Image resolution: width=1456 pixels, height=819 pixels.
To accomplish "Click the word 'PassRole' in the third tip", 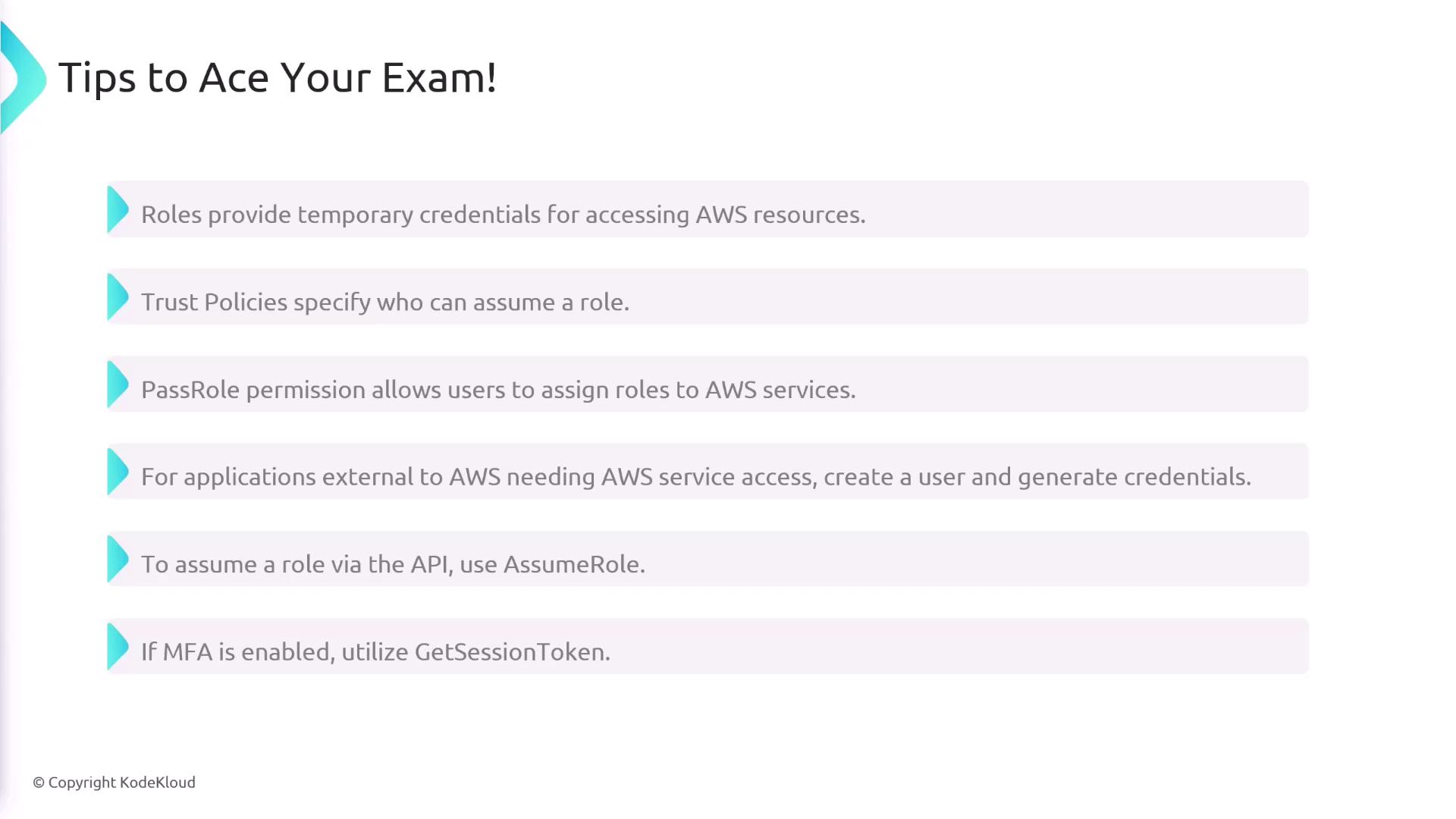I will (190, 390).
